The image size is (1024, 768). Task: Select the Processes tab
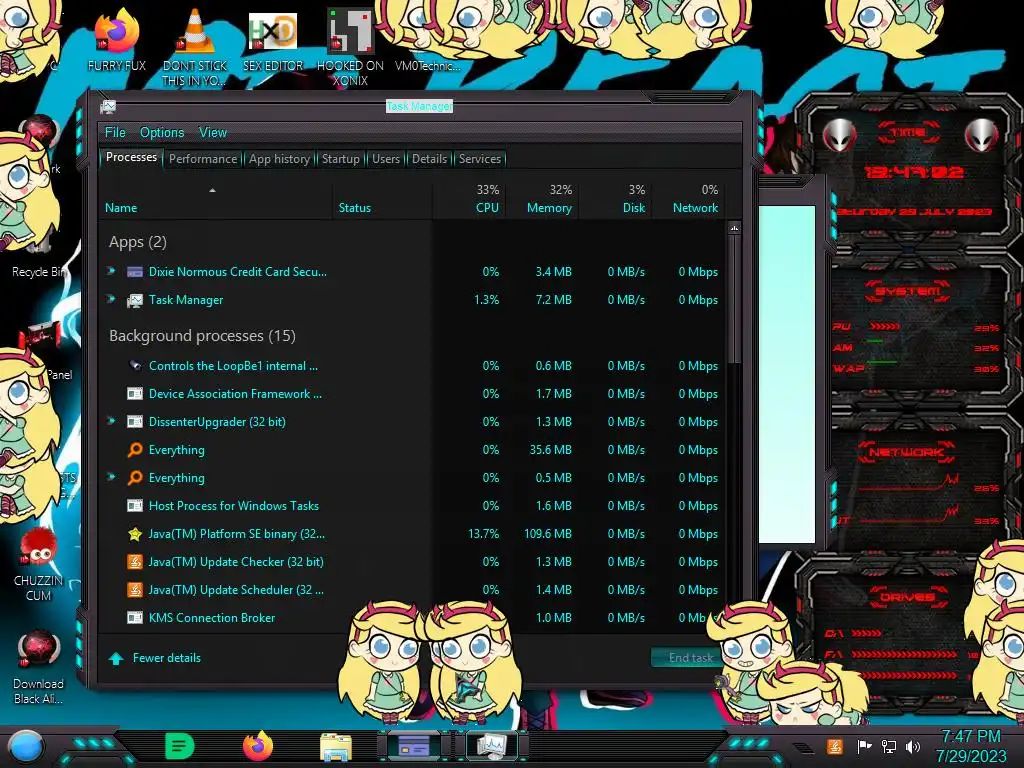tap(131, 157)
